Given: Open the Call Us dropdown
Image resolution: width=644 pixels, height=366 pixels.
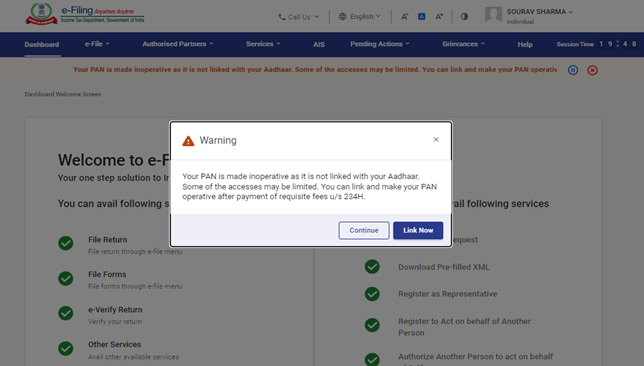Looking at the screenshot, I should coord(299,17).
